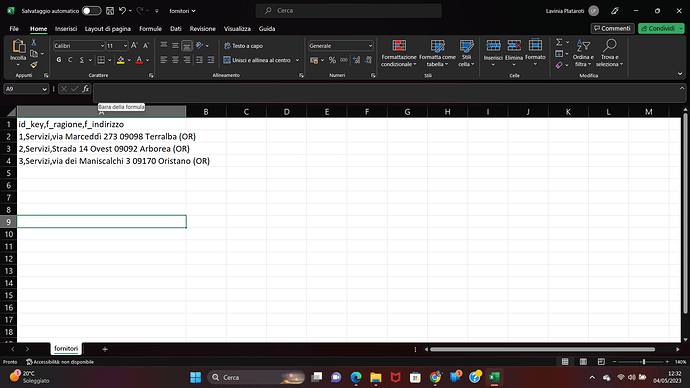The image size is (690, 388).
Task: Open the File menu
Action: click(14, 29)
